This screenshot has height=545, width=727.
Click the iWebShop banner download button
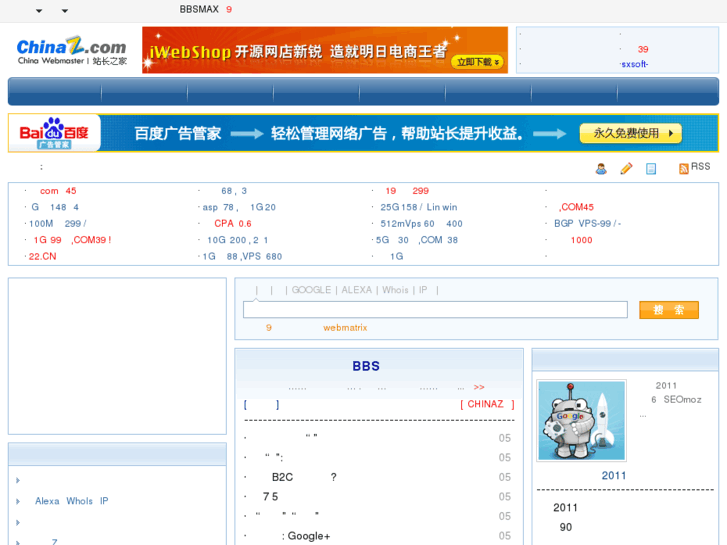478,62
